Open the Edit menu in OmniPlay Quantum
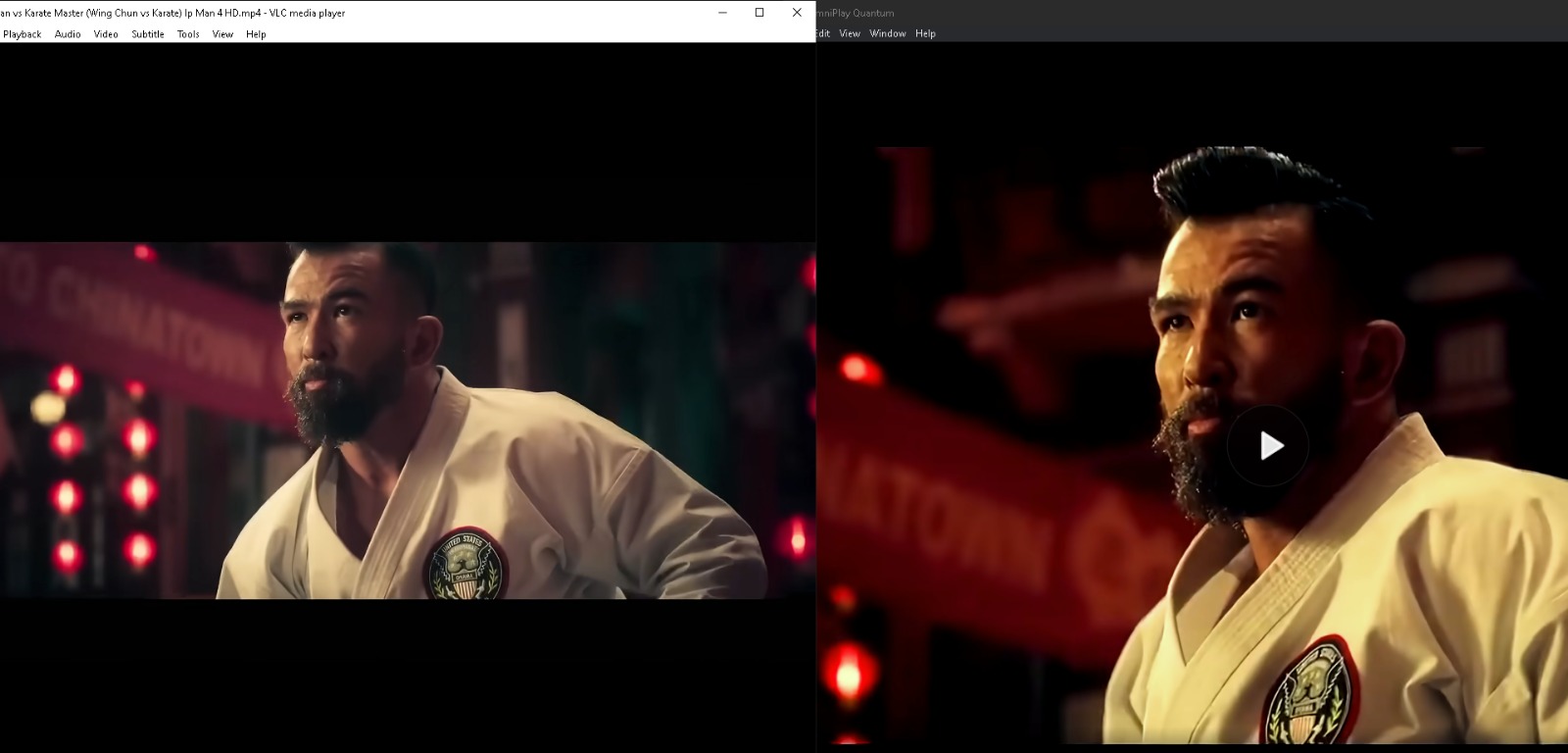 823,33
